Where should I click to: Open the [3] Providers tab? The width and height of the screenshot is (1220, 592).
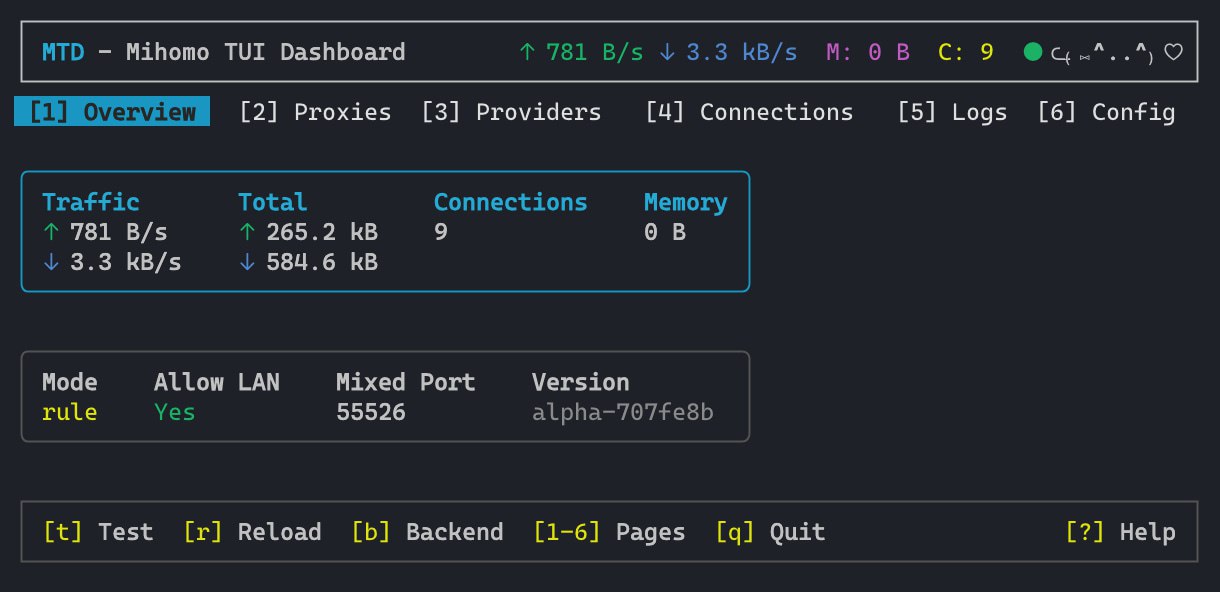[x=511, y=112]
